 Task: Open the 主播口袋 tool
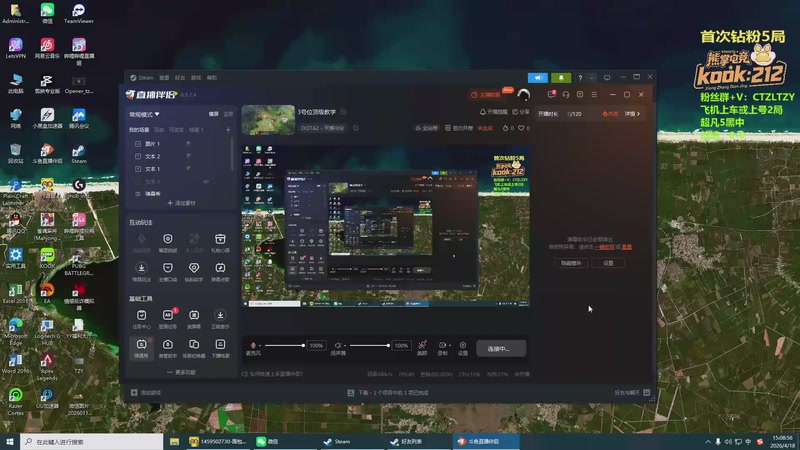pos(168,271)
